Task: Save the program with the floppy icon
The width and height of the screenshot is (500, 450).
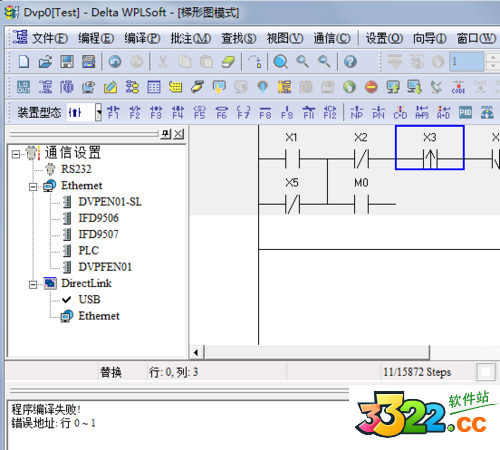Action: 67,62
